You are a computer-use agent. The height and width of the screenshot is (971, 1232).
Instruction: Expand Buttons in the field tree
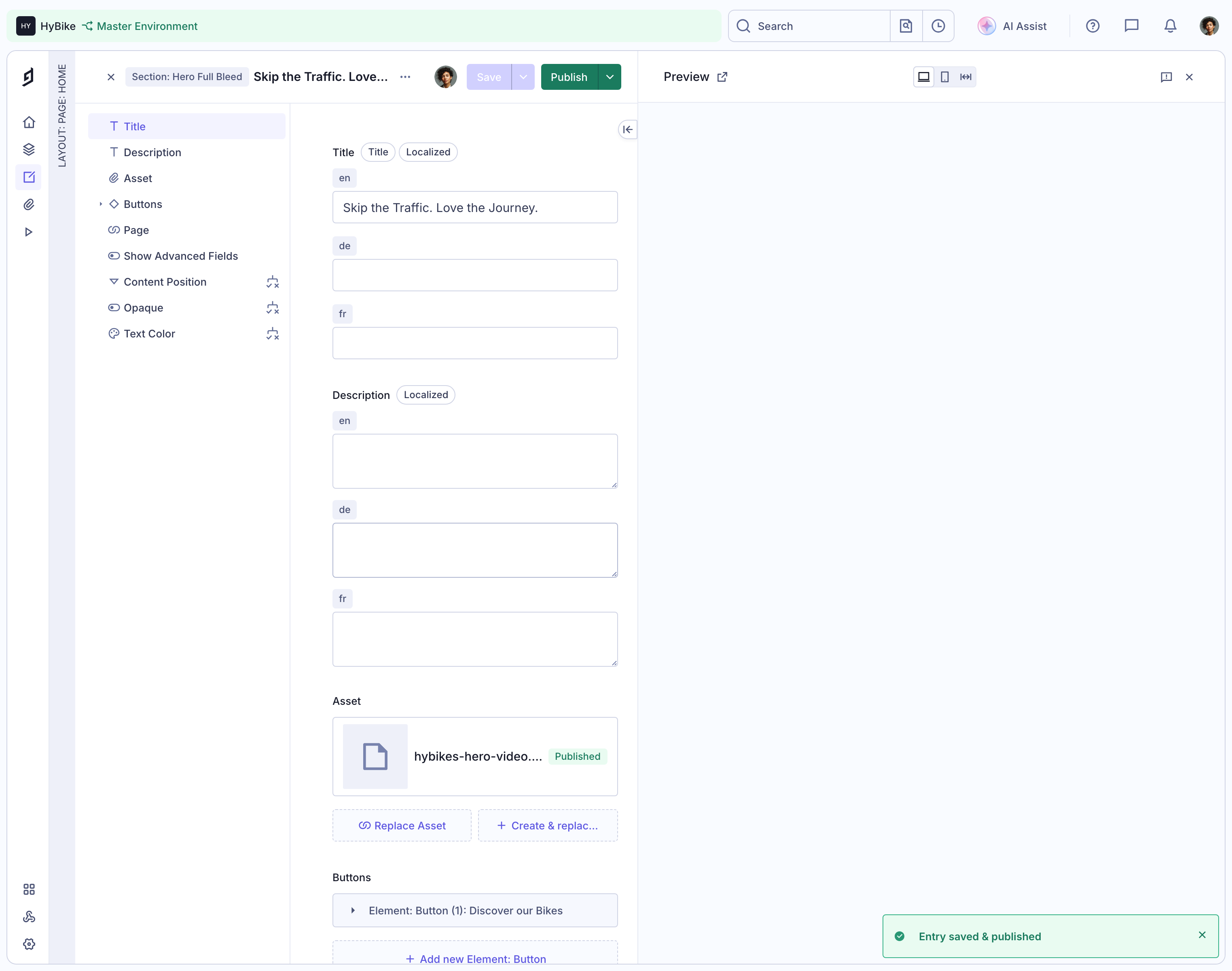point(101,204)
